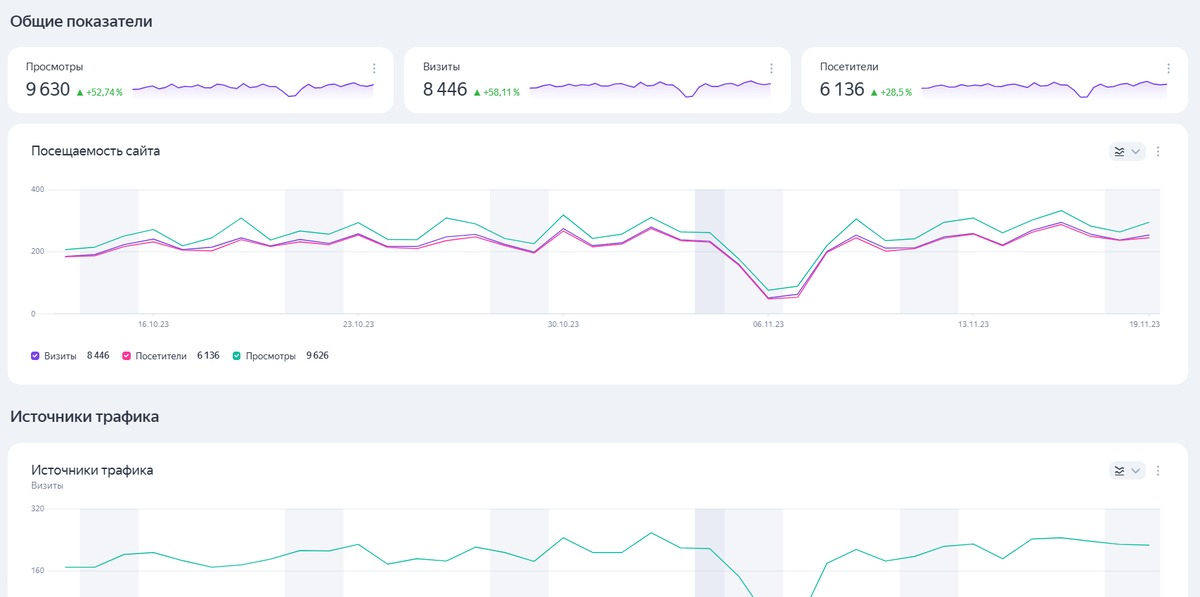Click the Посетители value 6 136 in card
The width and height of the screenshot is (1200, 597).
[x=842, y=90]
